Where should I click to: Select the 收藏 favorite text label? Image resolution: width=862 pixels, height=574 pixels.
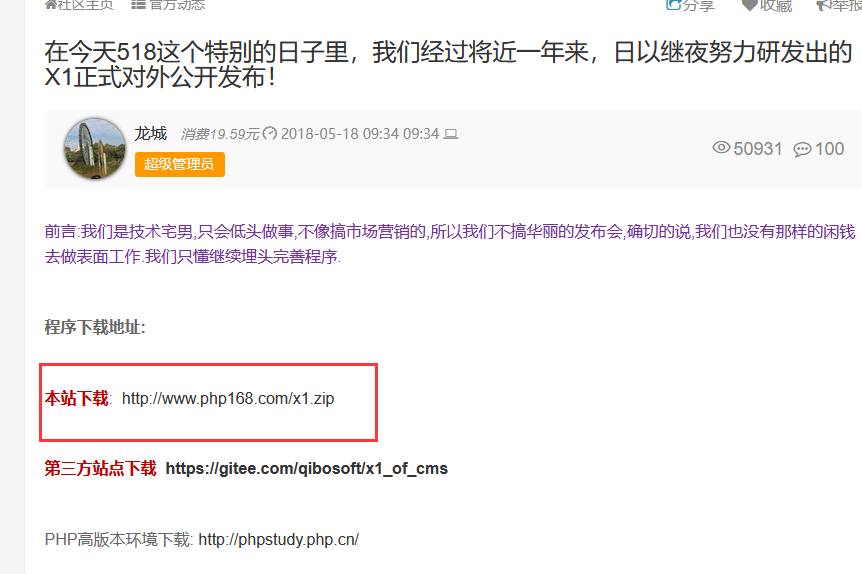(776, 5)
